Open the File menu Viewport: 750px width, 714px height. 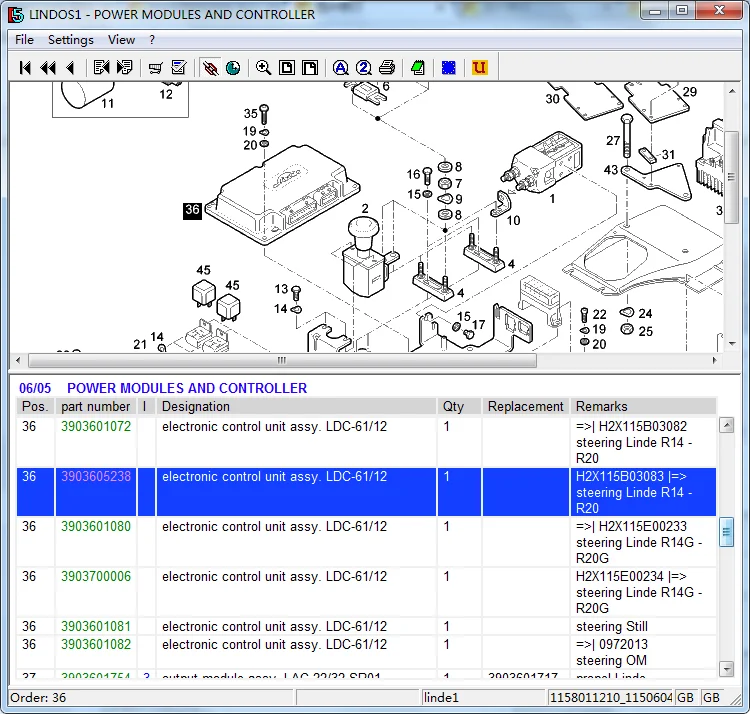pos(24,40)
